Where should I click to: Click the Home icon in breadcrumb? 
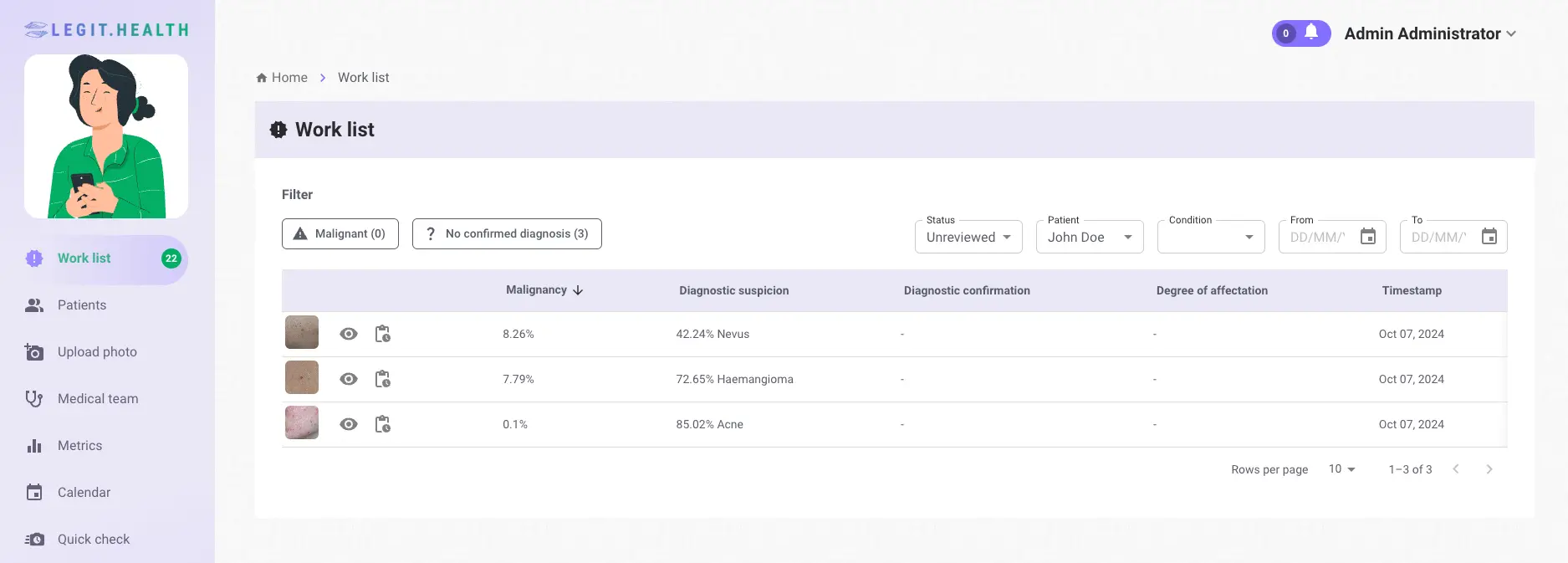tap(262, 78)
